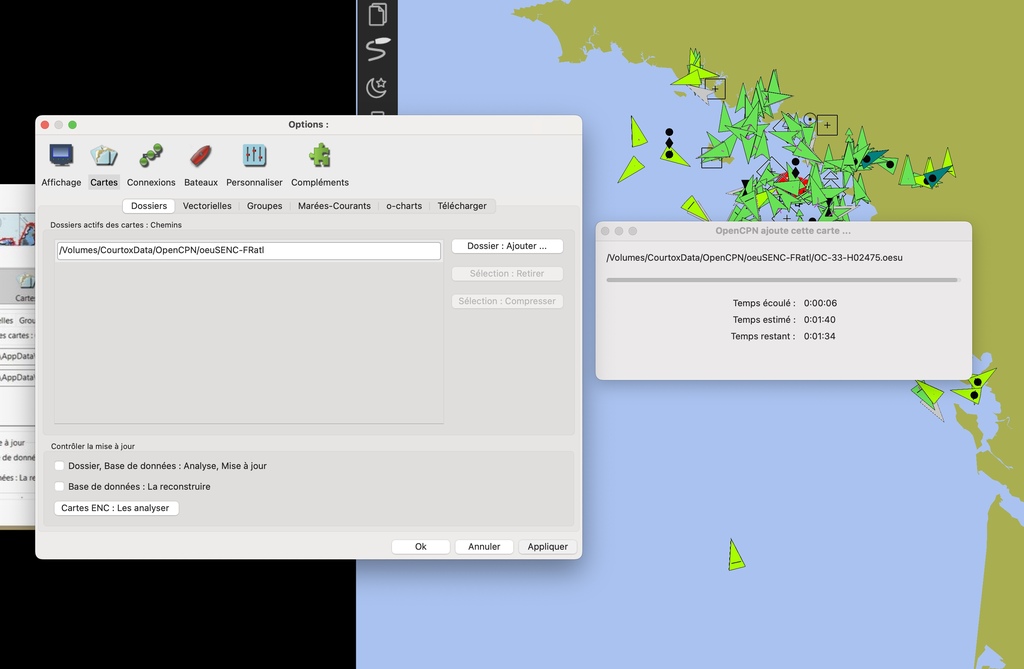Go to the Télécharger tab
Viewport: 1024px width, 669px height.
point(462,206)
